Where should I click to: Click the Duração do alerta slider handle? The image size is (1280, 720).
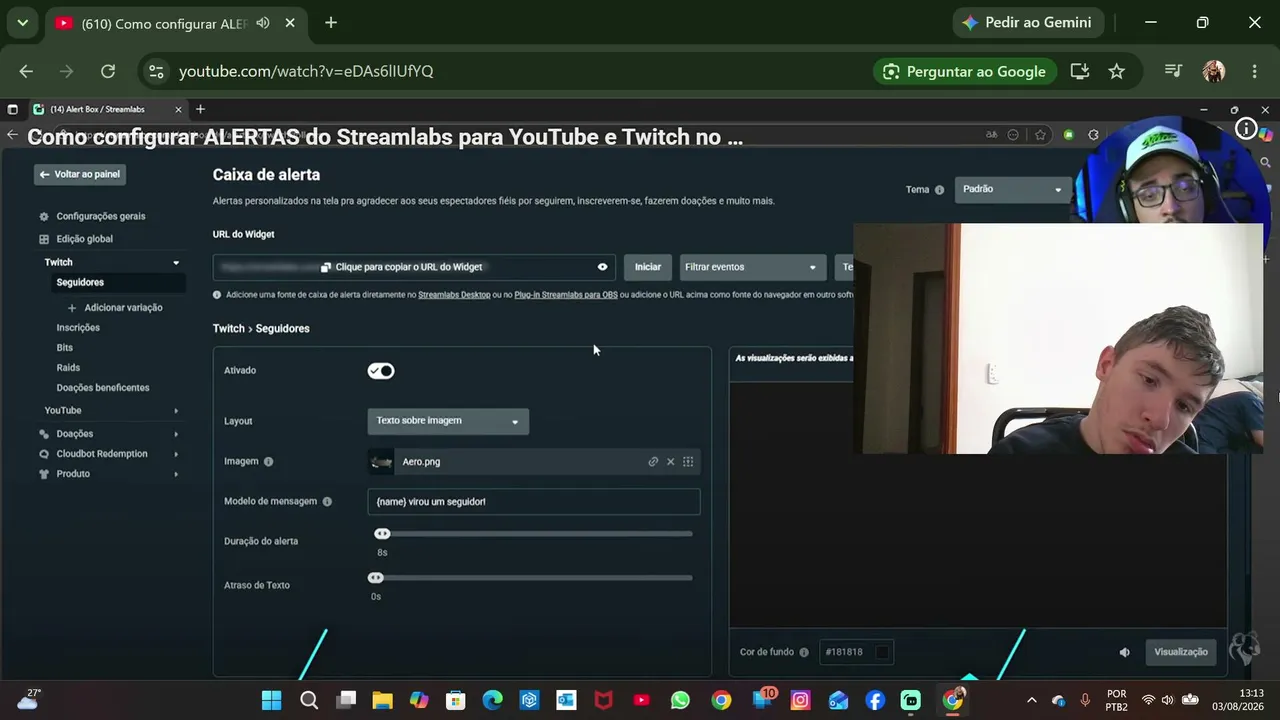pyautogui.click(x=382, y=534)
